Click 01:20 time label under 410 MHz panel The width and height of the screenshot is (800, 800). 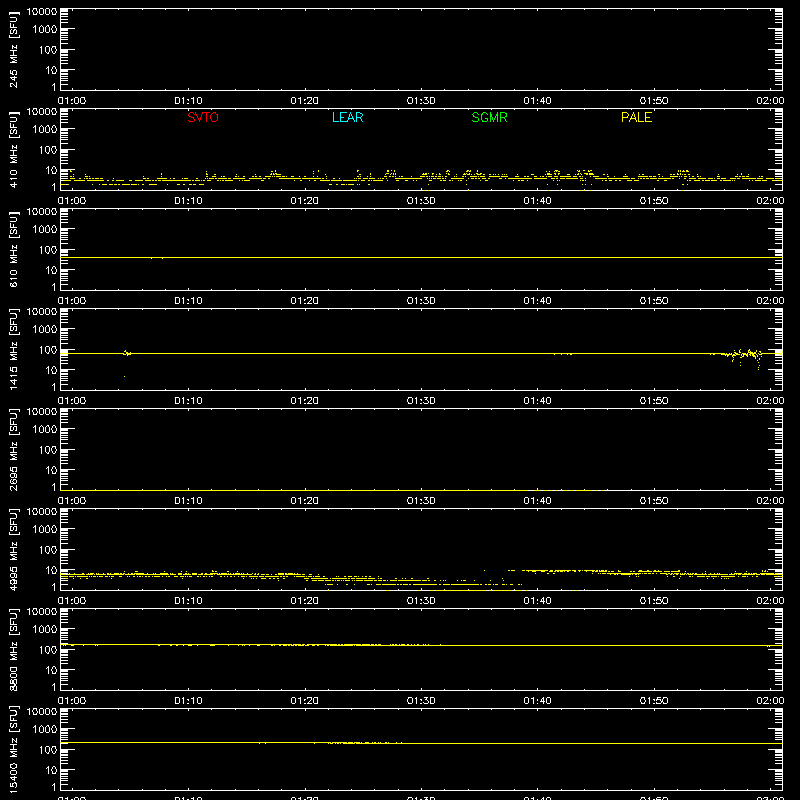305,201
